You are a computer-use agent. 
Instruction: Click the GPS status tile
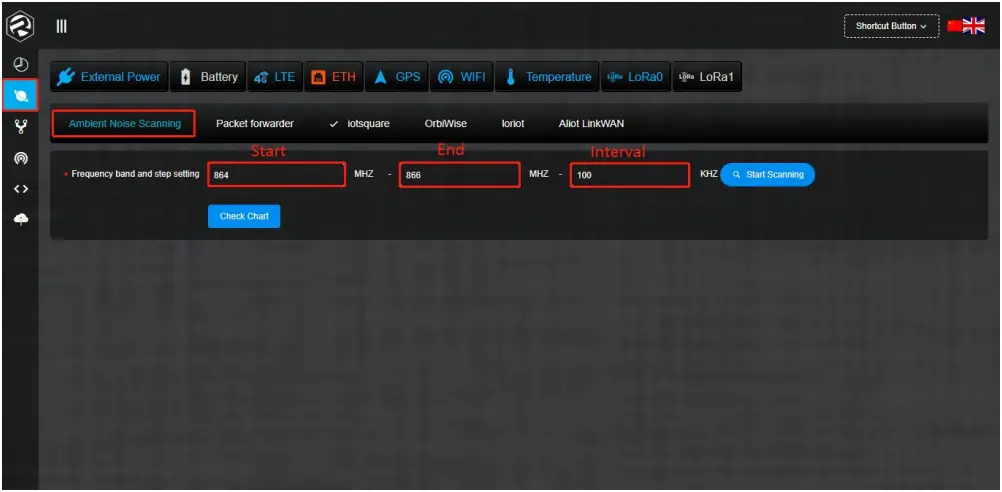(397, 77)
